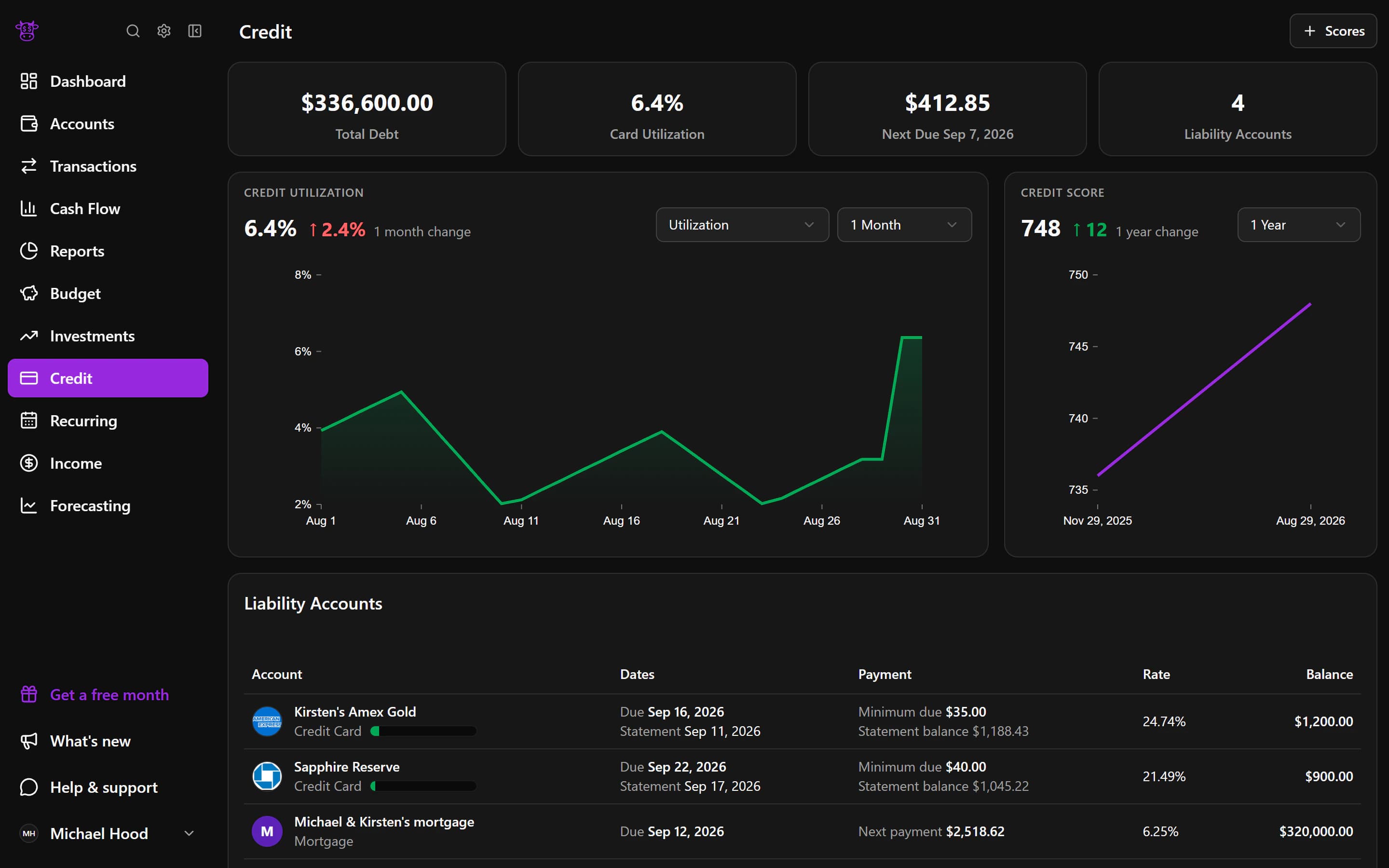The height and width of the screenshot is (868, 1389).
Task: Click the Michael Hood profile name
Action: point(99,834)
